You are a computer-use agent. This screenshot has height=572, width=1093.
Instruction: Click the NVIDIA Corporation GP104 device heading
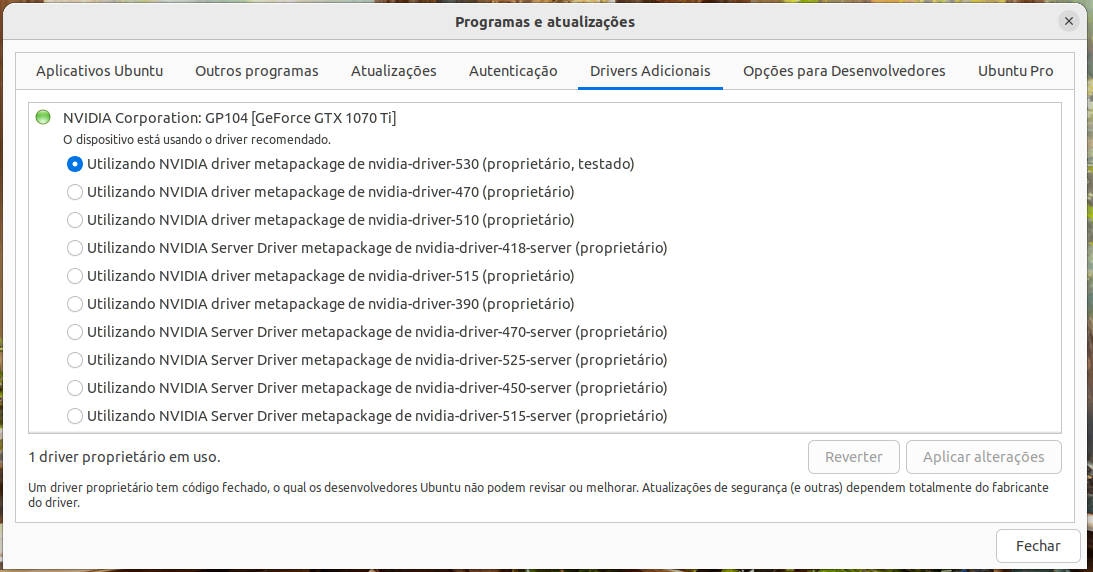coord(229,118)
